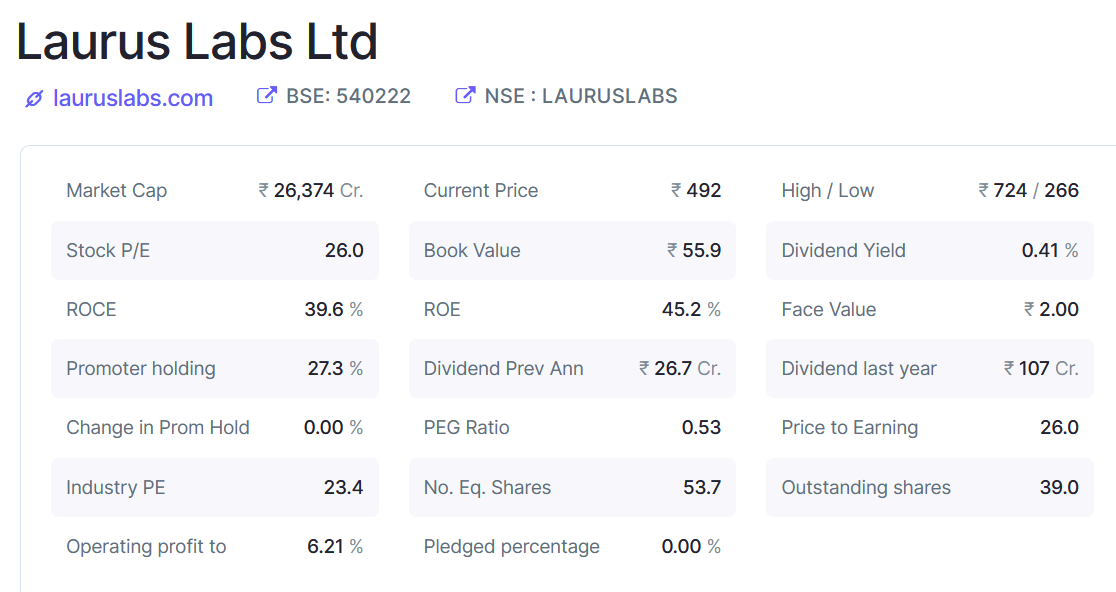Select the ROE value 45.2 %
Image resolution: width=1116 pixels, height=592 pixels.
pos(690,310)
